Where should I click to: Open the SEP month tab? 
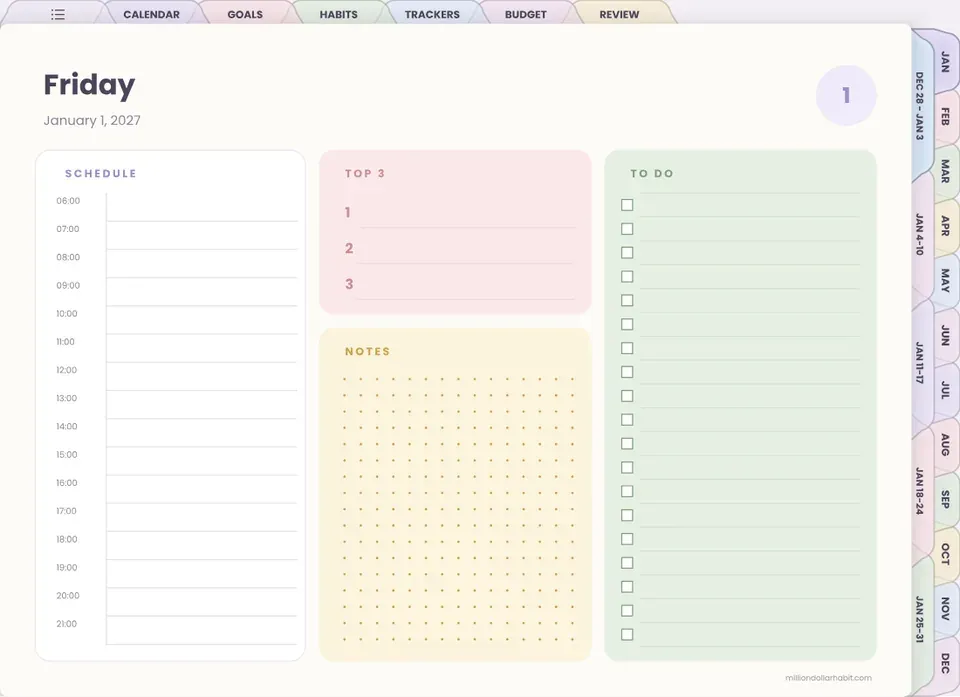pyautogui.click(x=945, y=499)
